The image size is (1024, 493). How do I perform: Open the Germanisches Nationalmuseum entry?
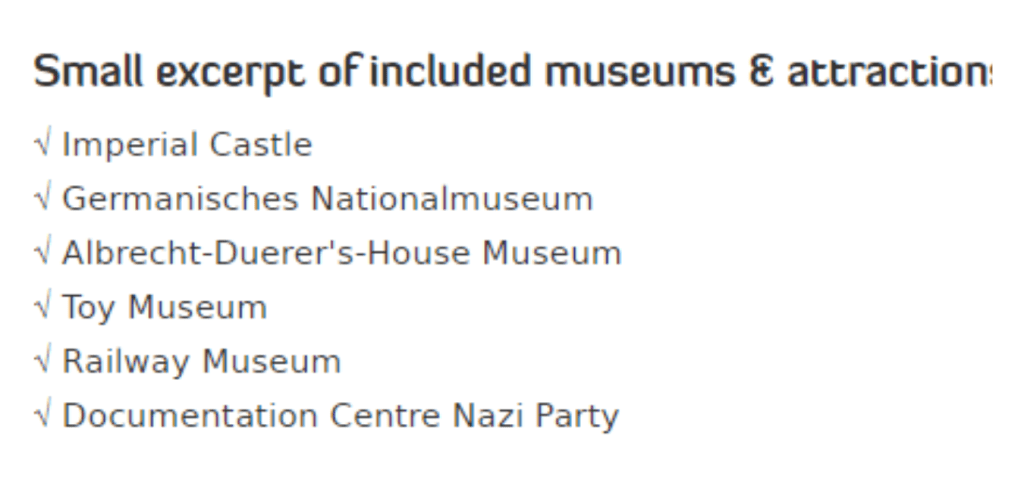pos(327,200)
